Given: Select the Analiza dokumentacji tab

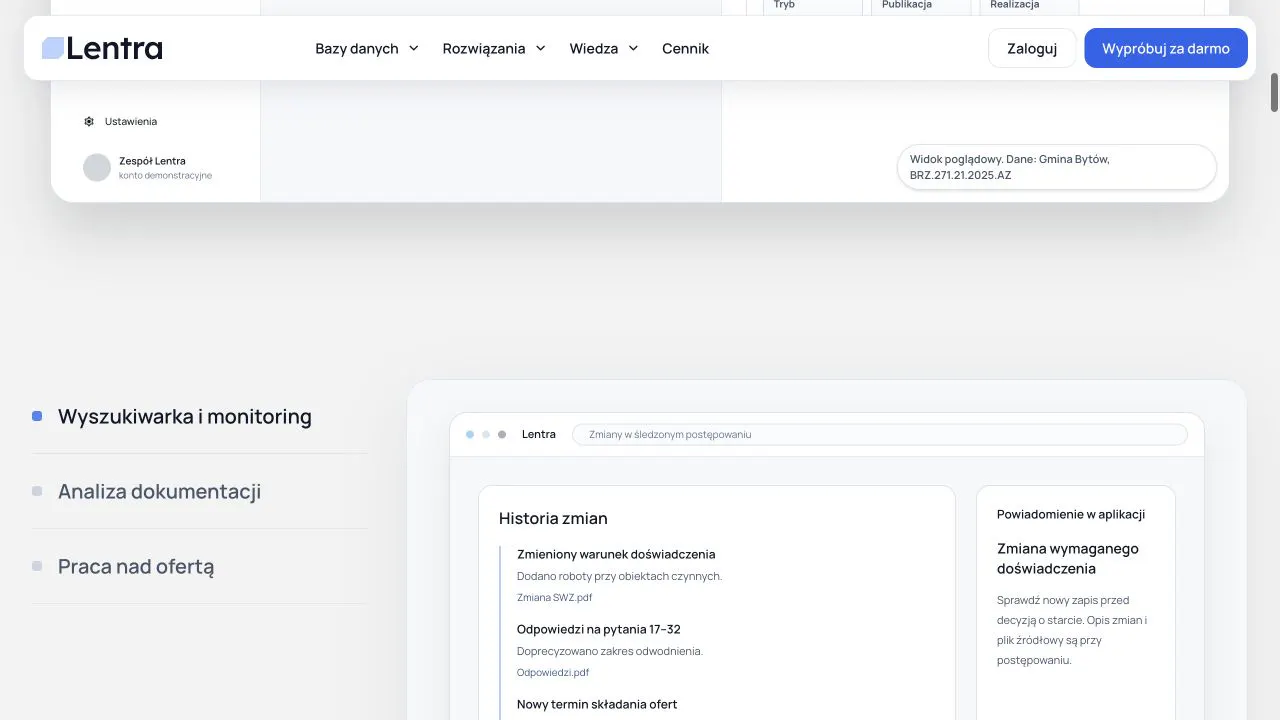Looking at the screenshot, I should click(200, 491).
